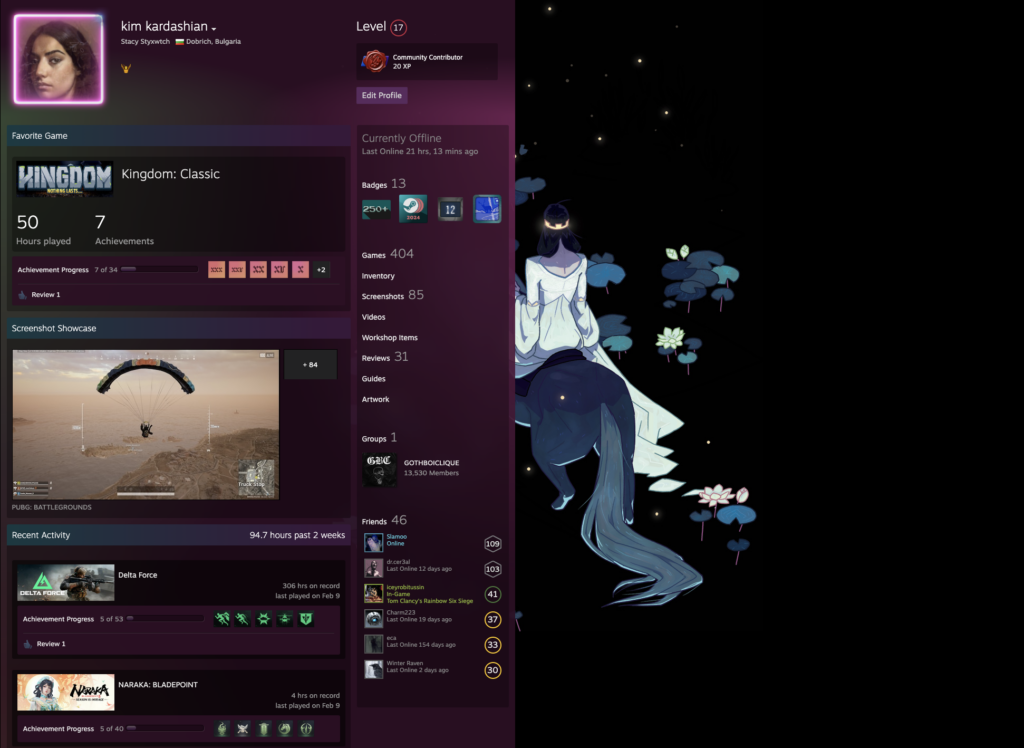This screenshot has height=748, width=1024.
Task: Click the XXX achievement icon for Kingdom: Classic
Action: pyautogui.click(x=217, y=270)
